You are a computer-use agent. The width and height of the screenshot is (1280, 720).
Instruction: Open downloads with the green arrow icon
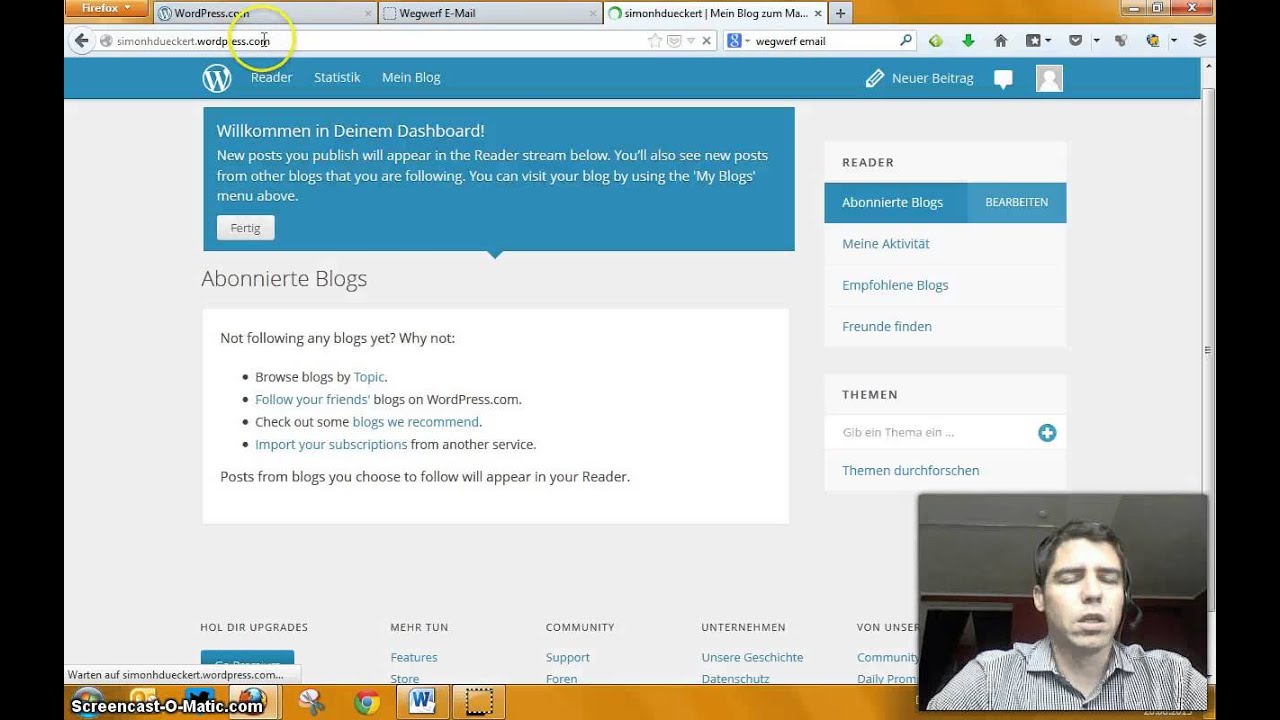[x=968, y=41]
